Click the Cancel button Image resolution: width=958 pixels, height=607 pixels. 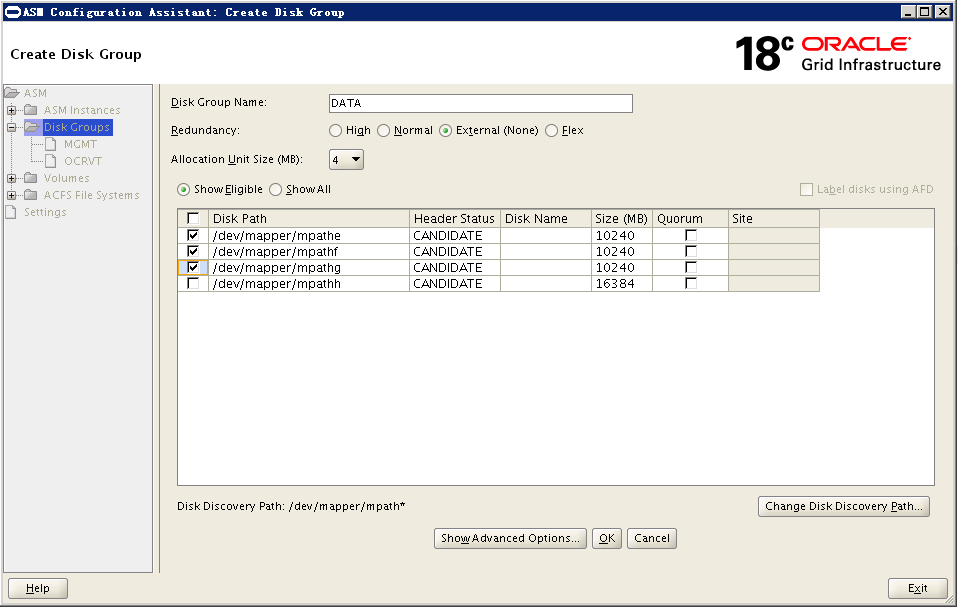click(652, 539)
